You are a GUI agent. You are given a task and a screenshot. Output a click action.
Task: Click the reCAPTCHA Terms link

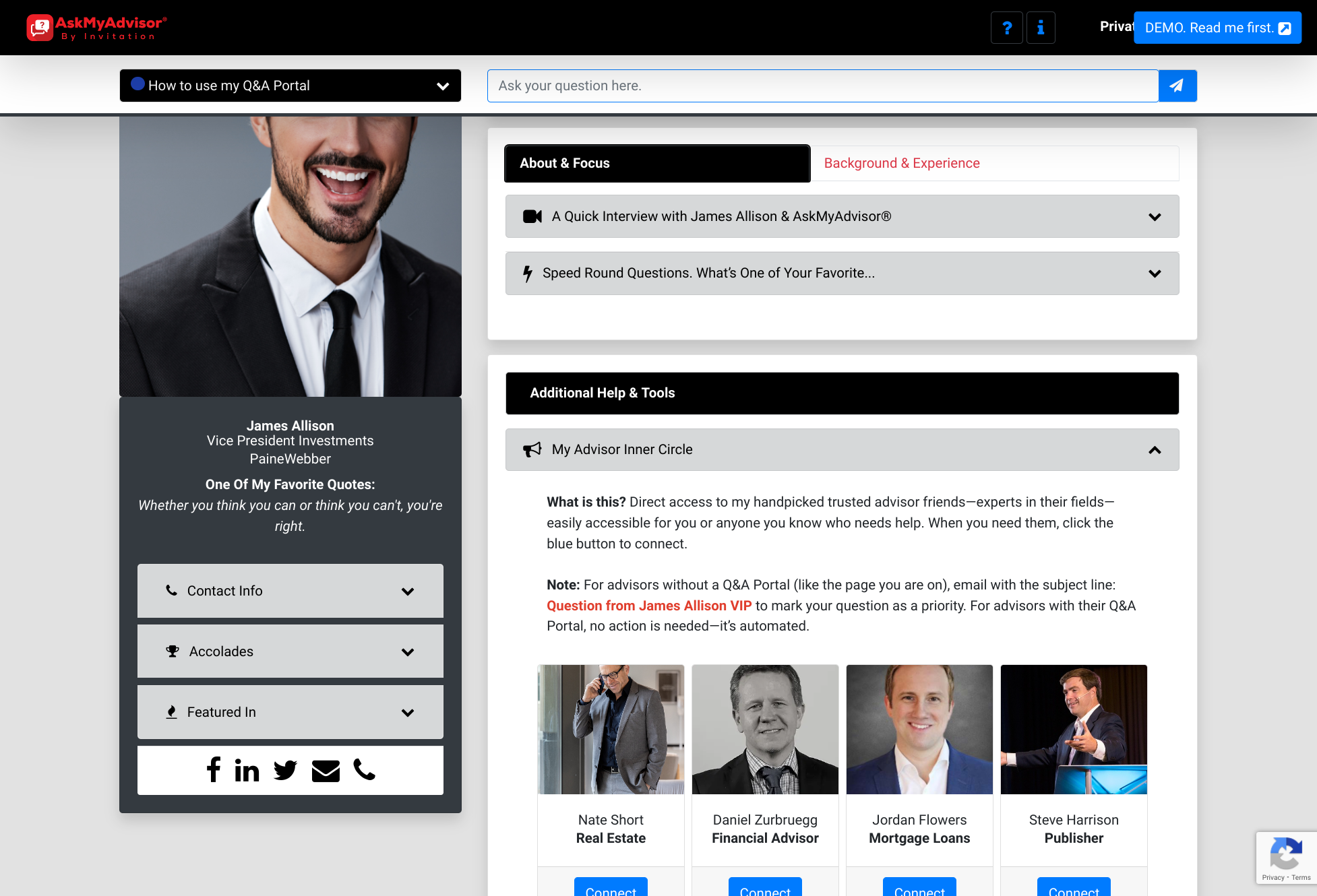(x=1301, y=878)
